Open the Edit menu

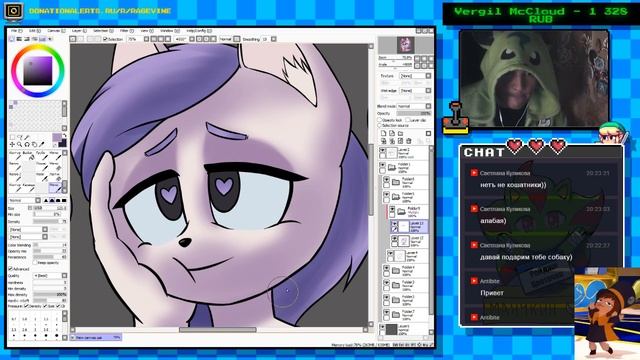[34, 31]
